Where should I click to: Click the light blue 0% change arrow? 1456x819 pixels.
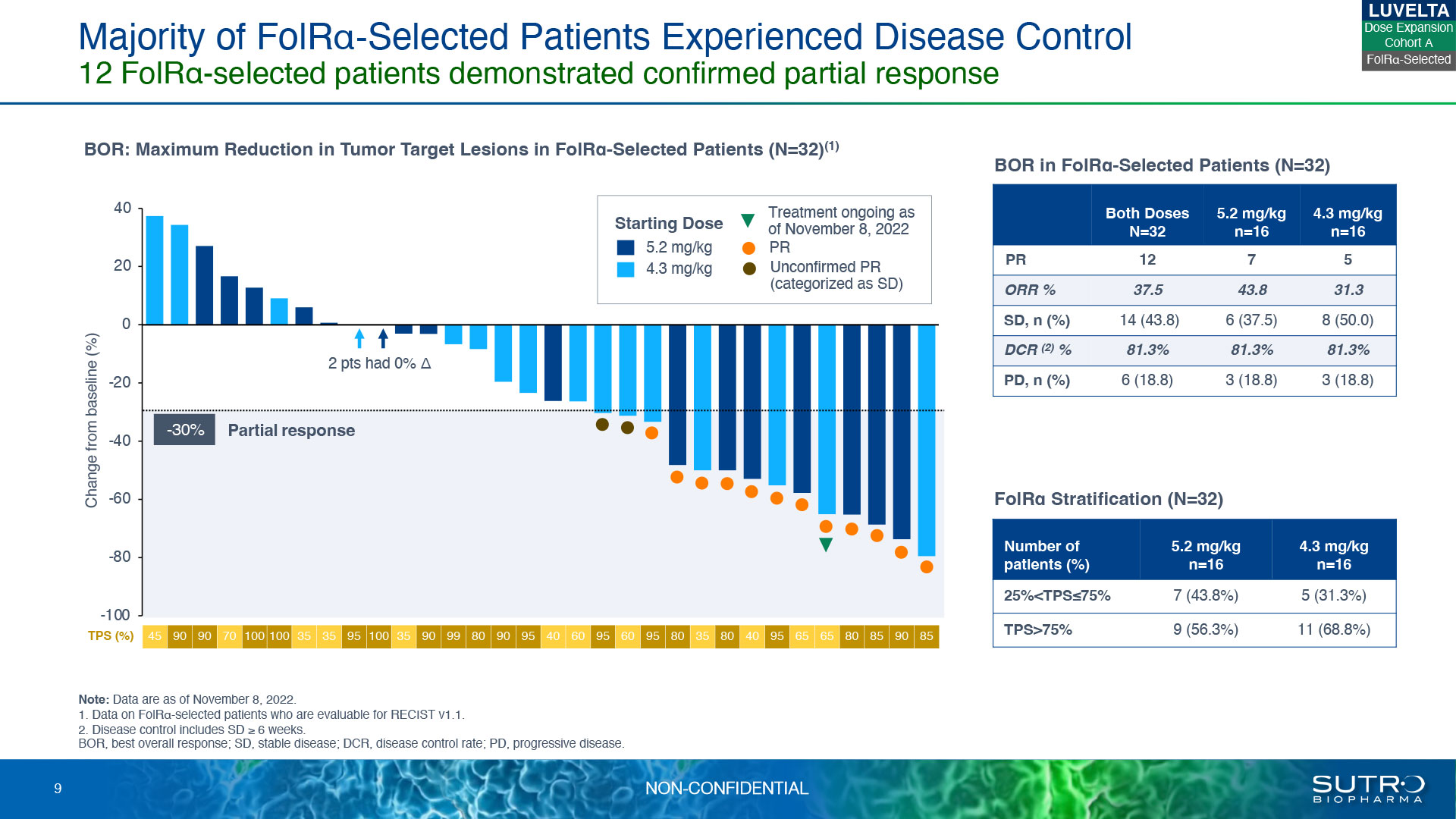pyautogui.click(x=359, y=338)
